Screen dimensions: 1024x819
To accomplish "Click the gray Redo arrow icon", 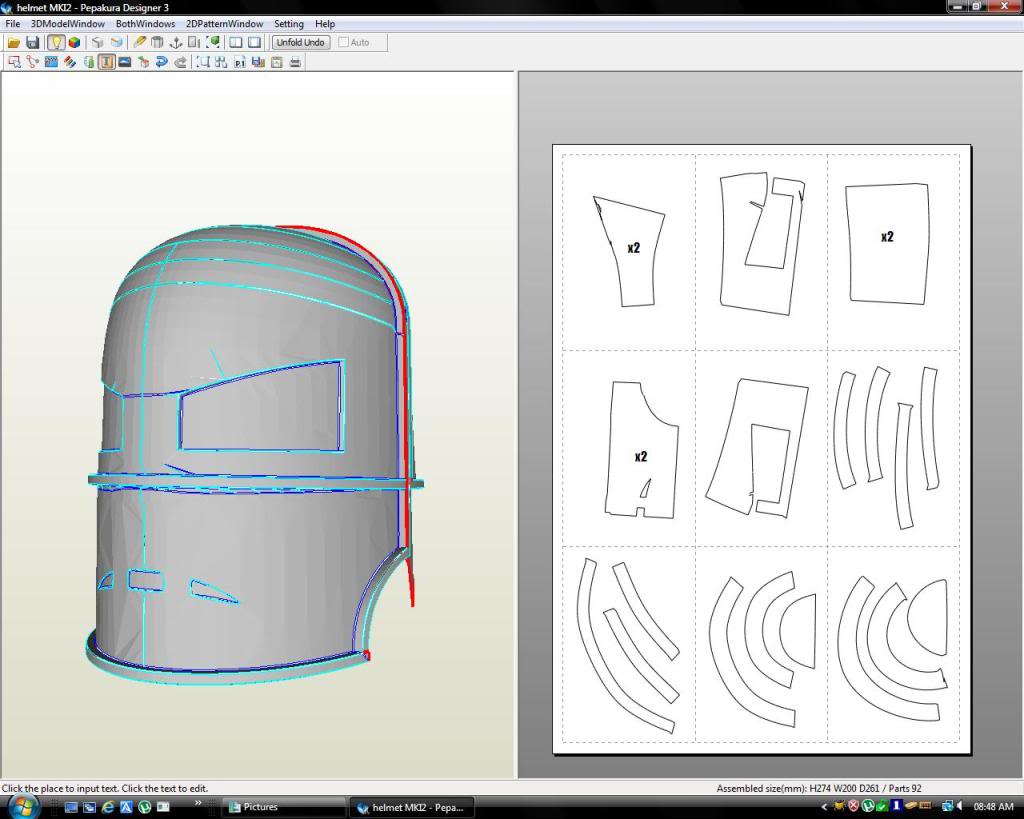I will [180, 62].
